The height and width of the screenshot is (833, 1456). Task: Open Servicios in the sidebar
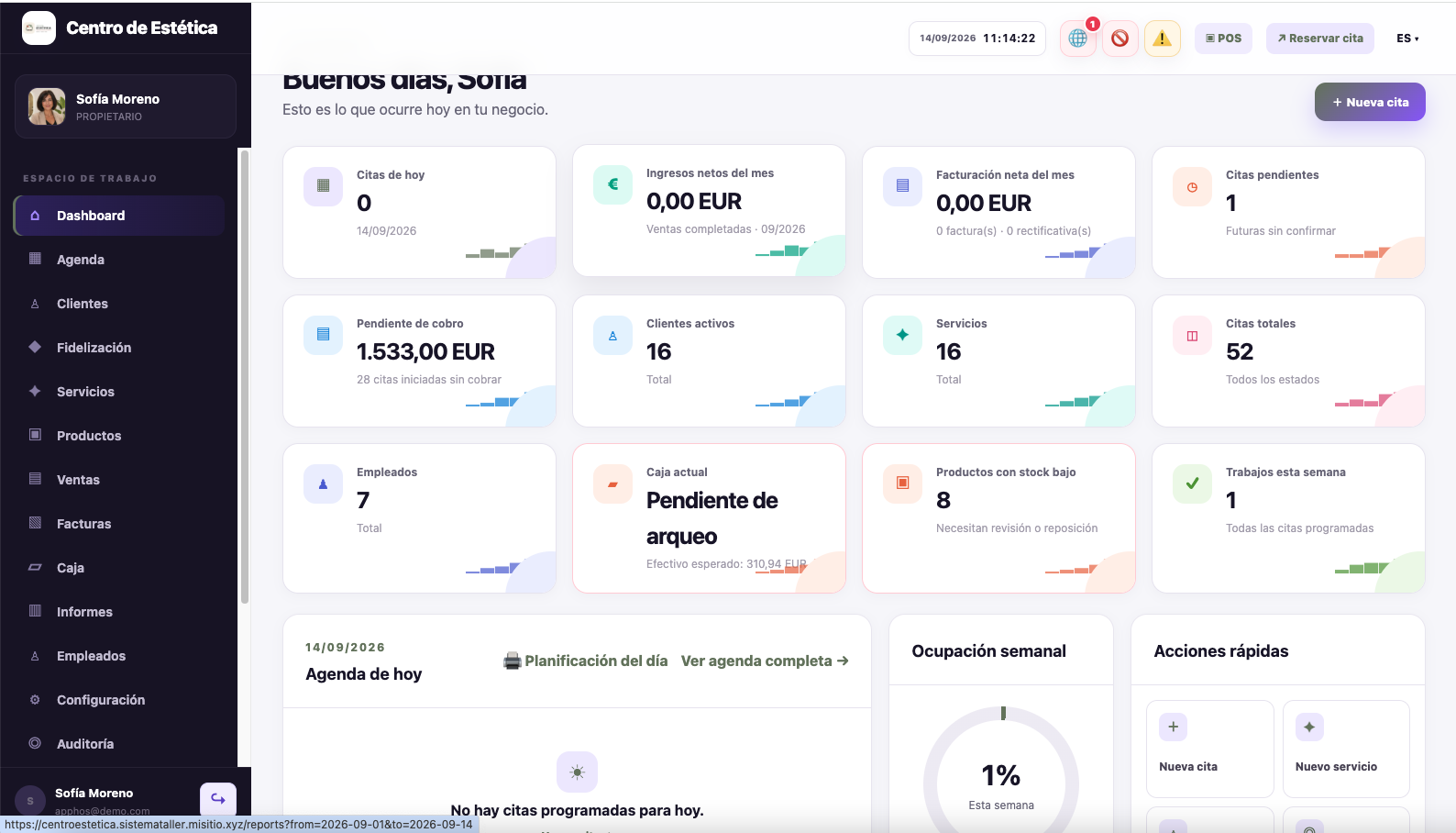(x=119, y=392)
